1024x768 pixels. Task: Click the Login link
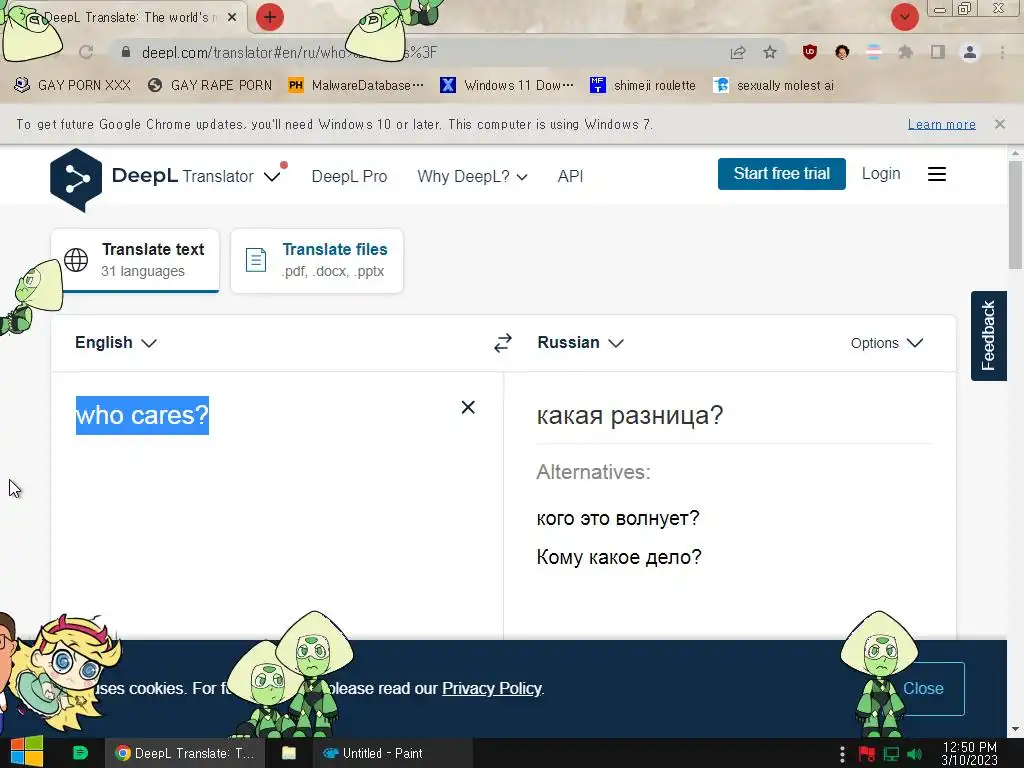pyautogui.click(x=881, y=174)
